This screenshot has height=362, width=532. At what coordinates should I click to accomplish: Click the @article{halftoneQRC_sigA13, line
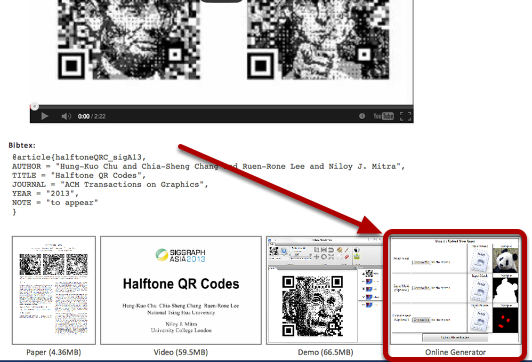79,157
